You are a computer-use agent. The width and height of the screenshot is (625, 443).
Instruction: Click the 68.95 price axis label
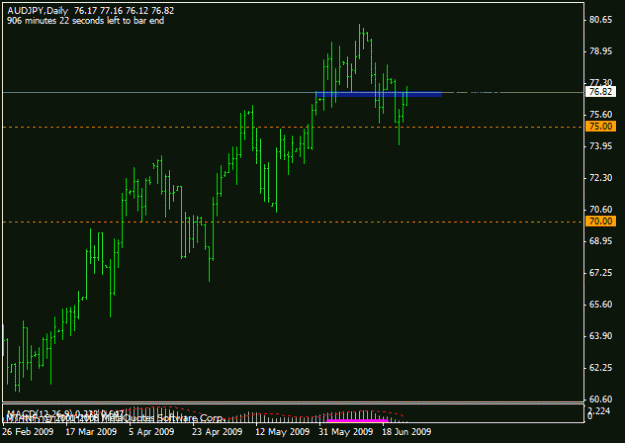pyautogui.click(x=600, y=241)
